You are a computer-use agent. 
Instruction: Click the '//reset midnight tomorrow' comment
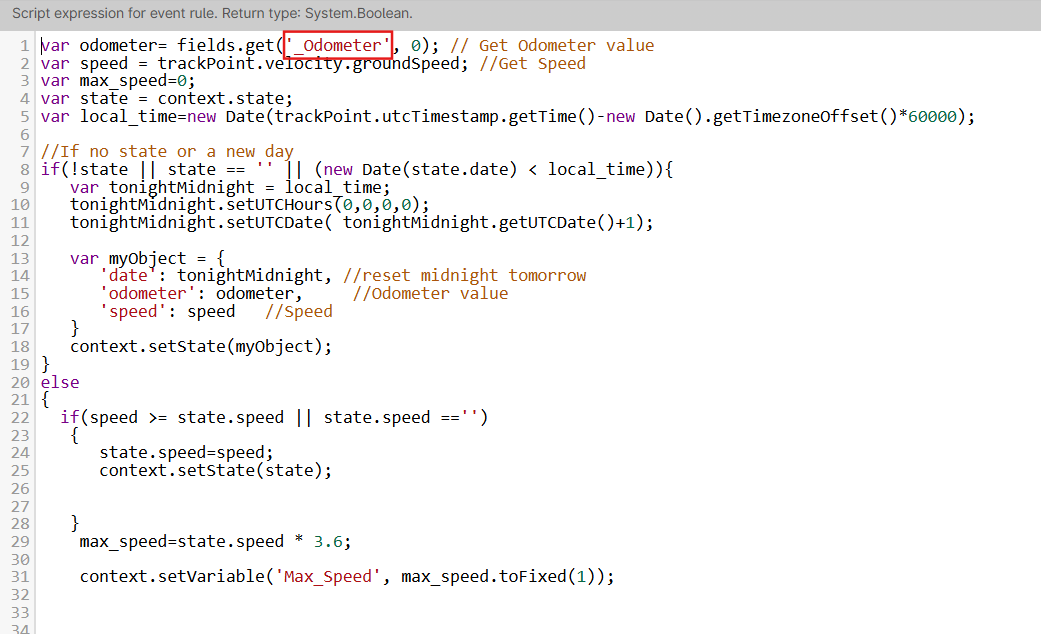[464, 275]
